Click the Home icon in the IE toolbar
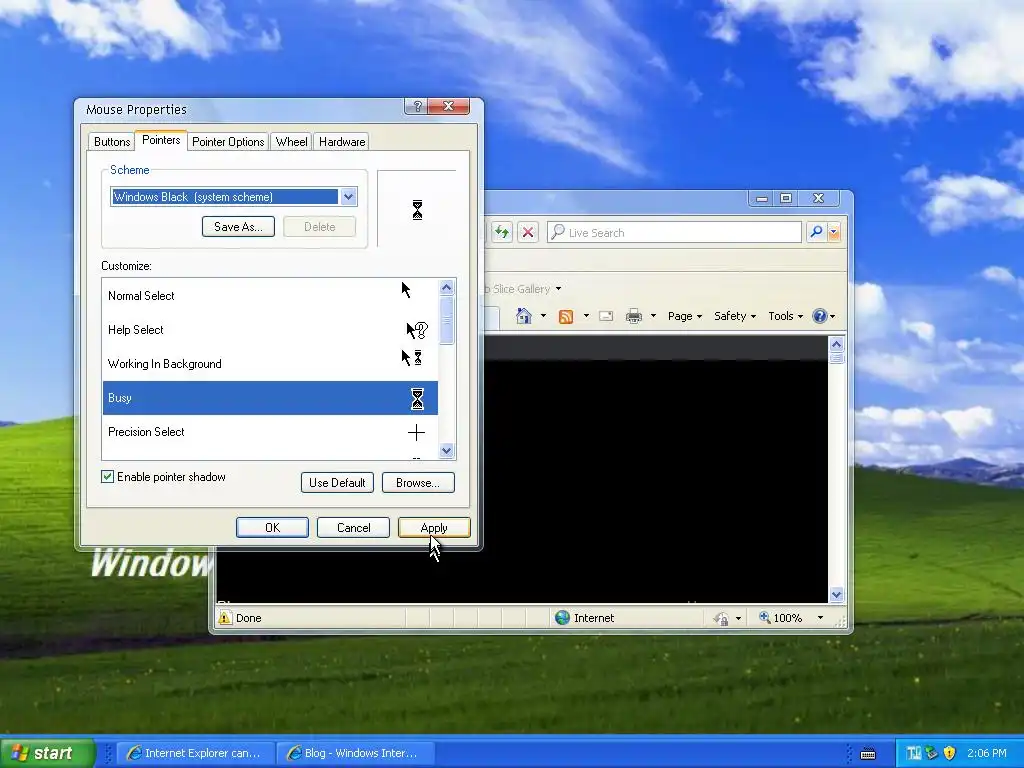The image size is (1024, 768). click(x=524, y=316)
